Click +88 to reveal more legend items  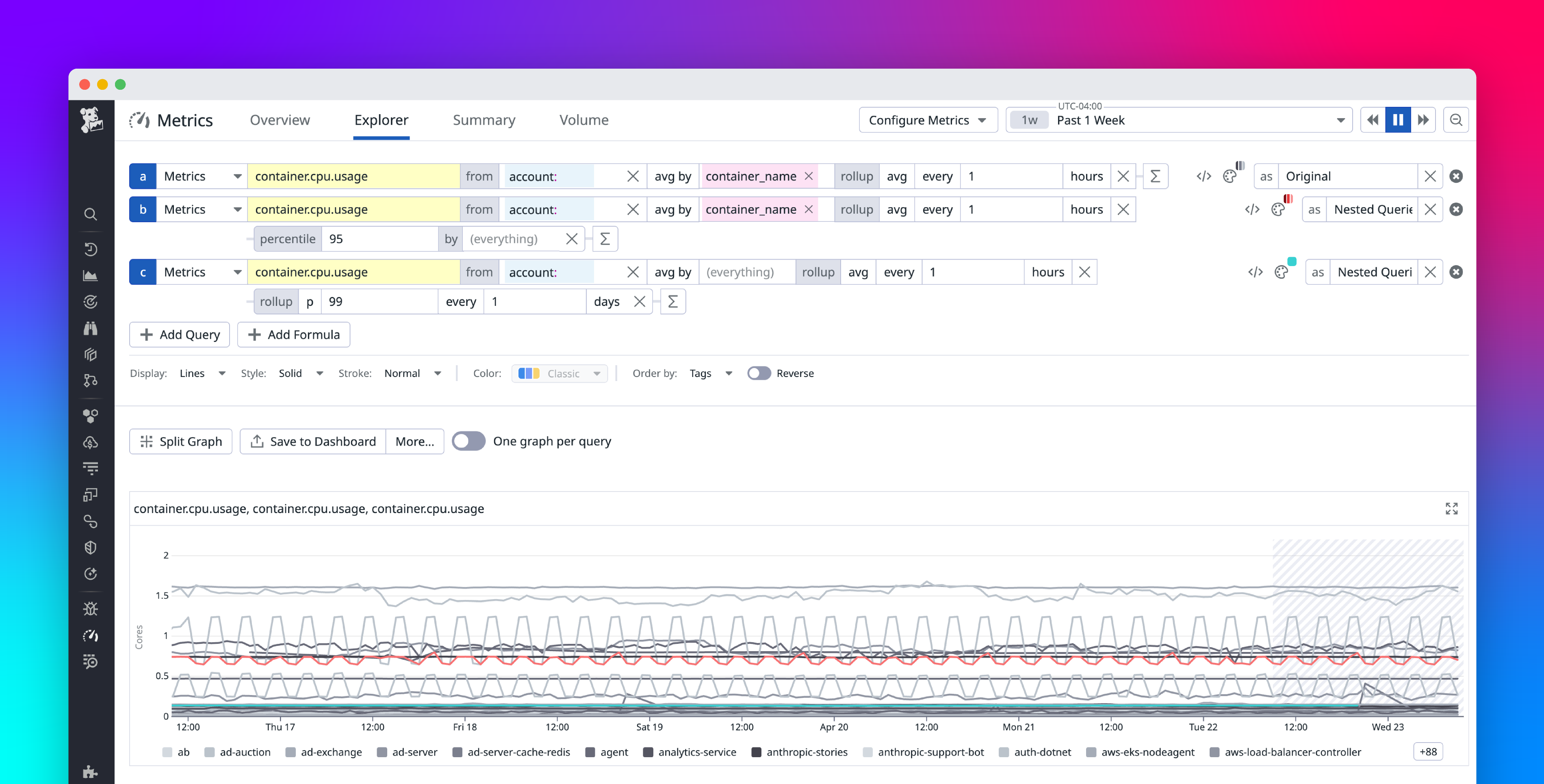click(1428, 751)
